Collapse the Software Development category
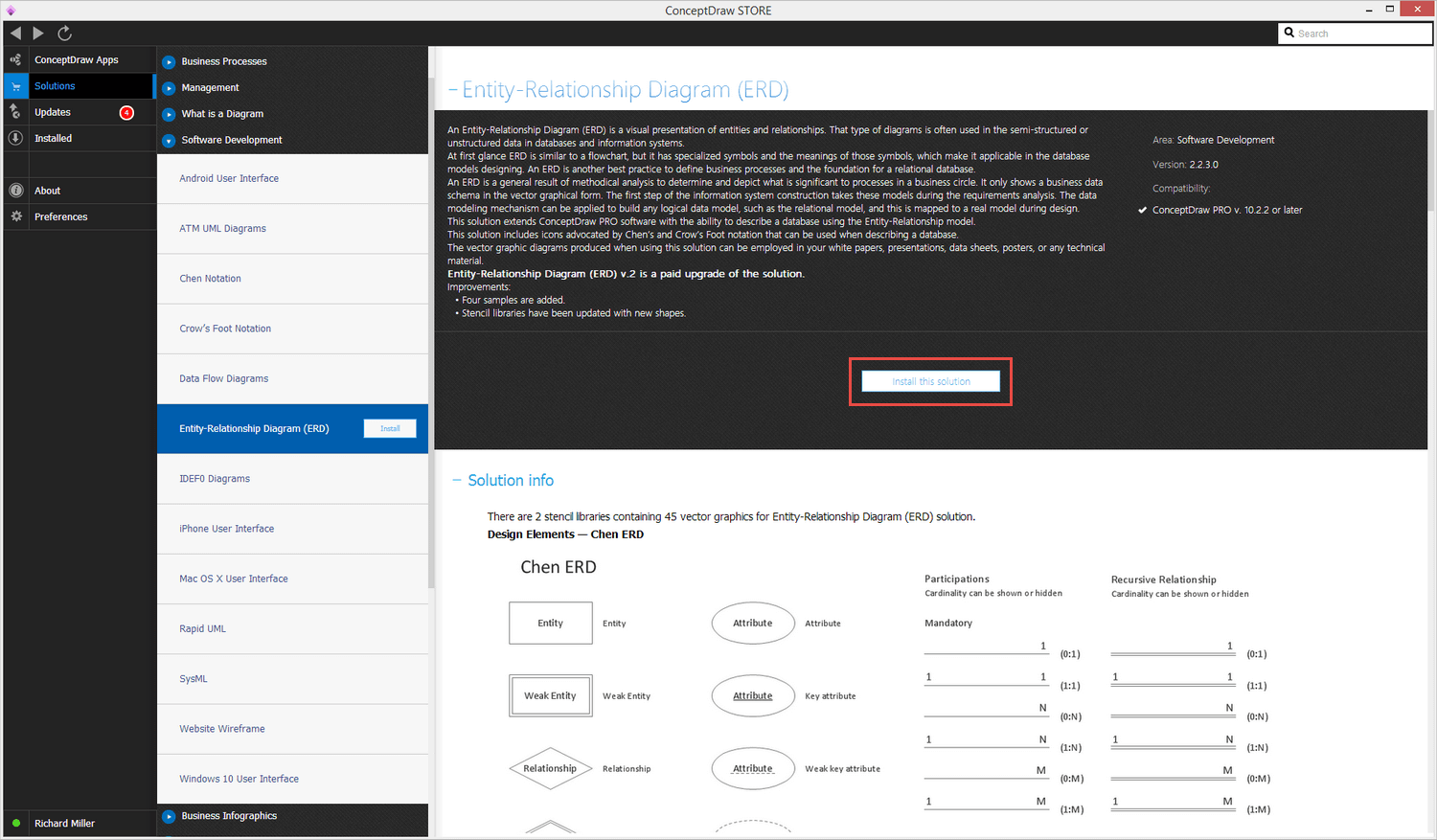 pyautogui.click(x=169, y=140)
